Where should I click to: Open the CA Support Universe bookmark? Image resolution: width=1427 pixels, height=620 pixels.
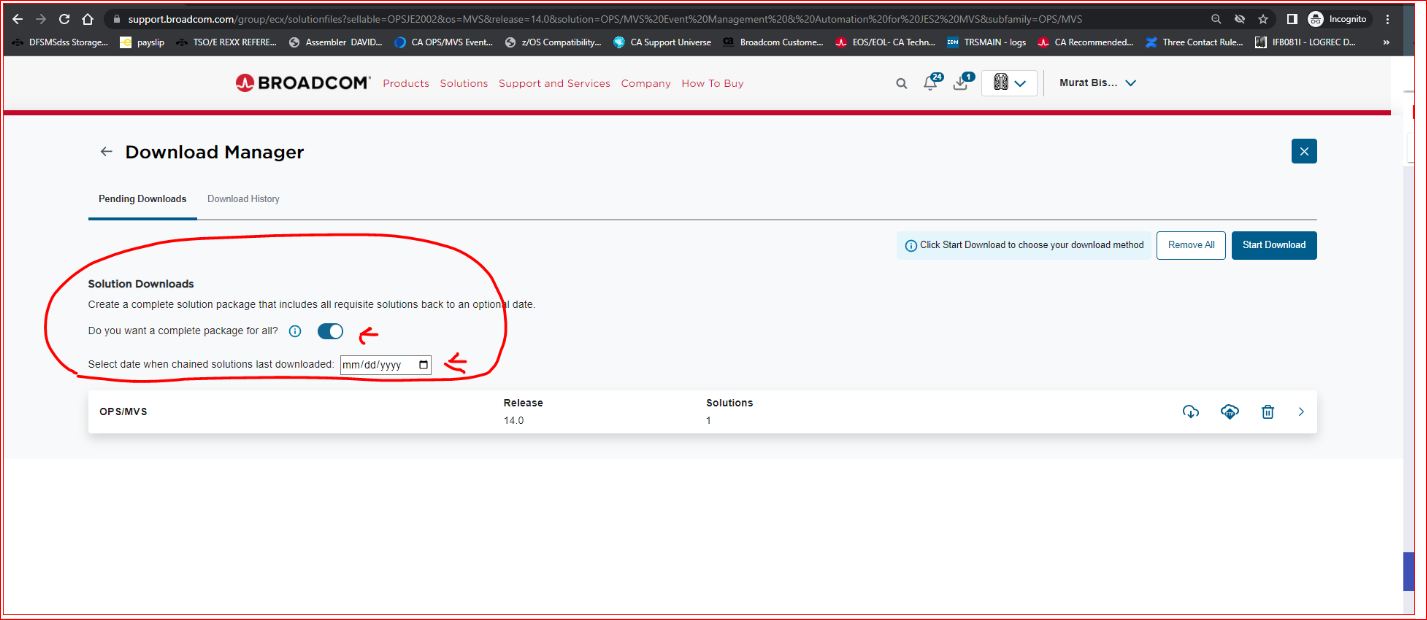[662, 43]
